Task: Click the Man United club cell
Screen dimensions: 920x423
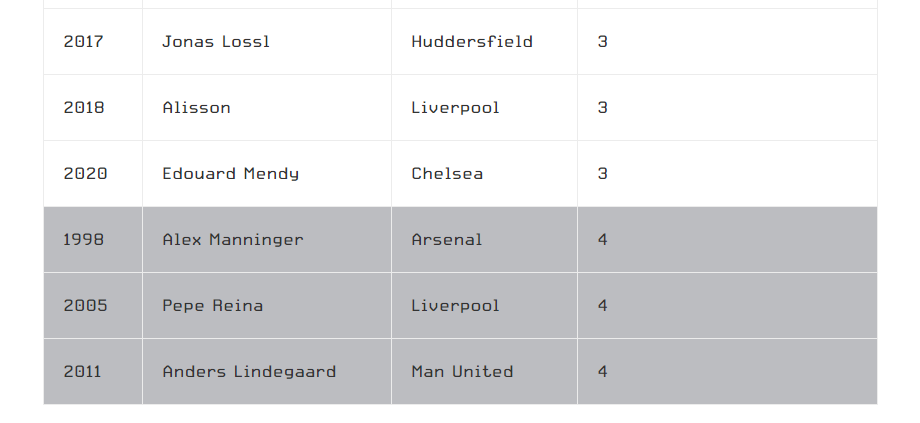Action: point(462,372)
